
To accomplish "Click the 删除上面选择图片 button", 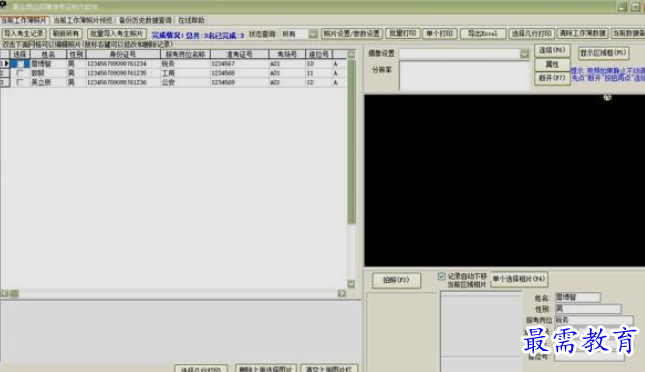I will pos(265,368).
